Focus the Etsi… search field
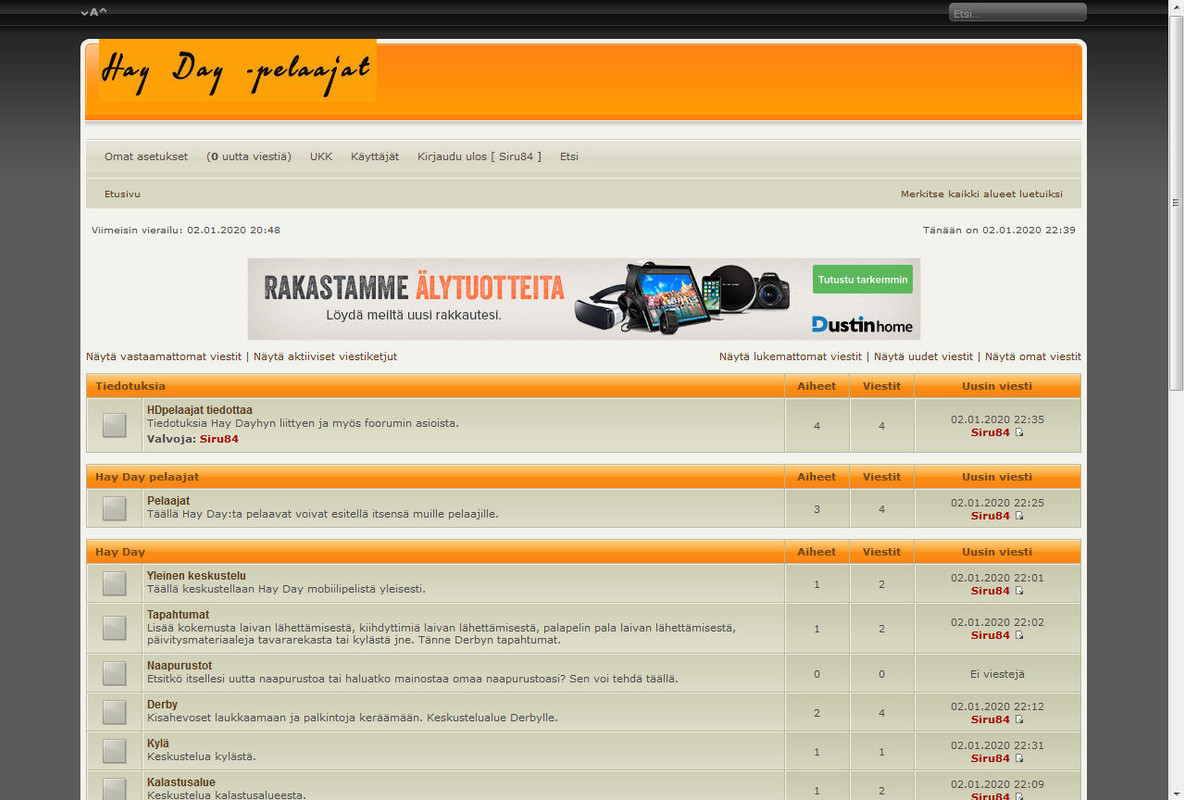Viewport: 1184px width, 800px height. pos(1017,13)
